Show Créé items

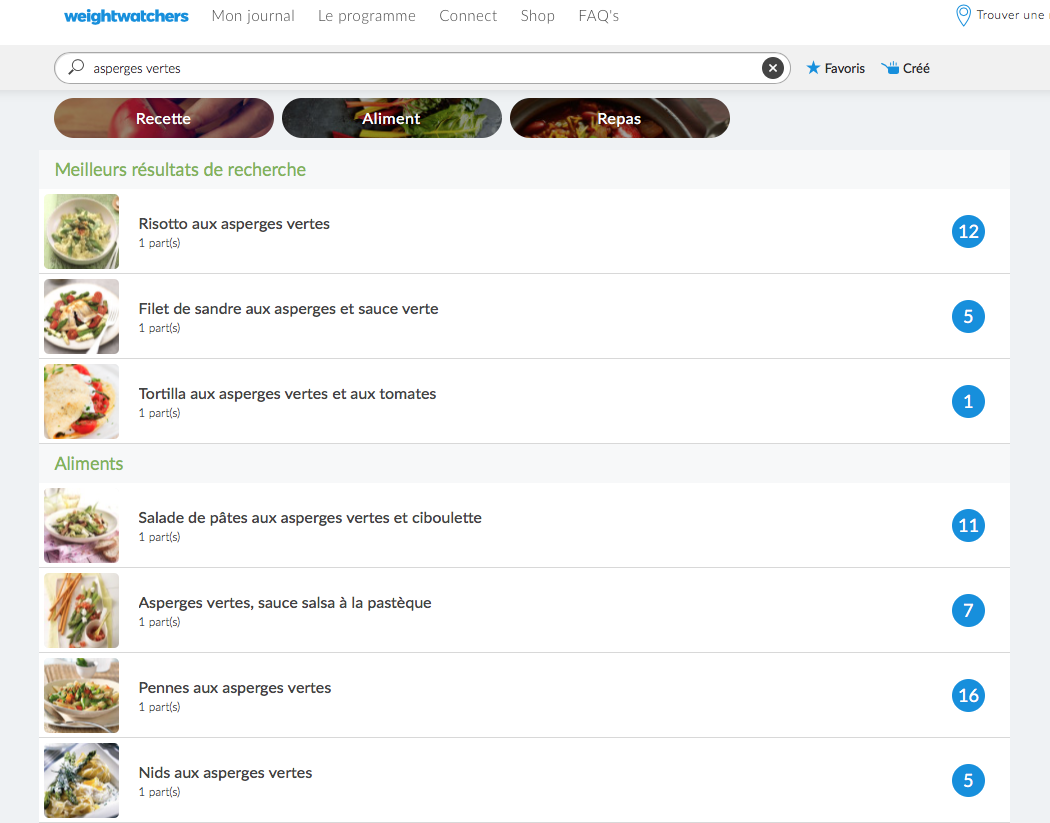[905, 68]
